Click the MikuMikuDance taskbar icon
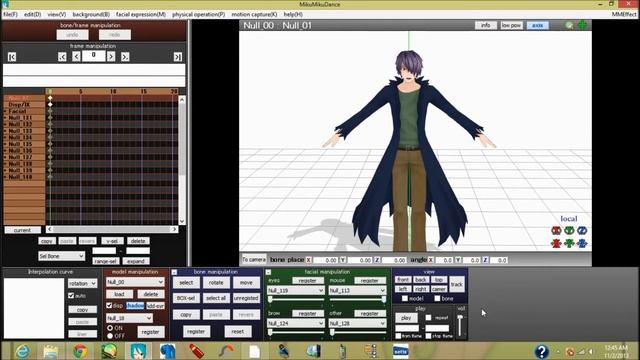The height and width of the screenshot is (360, 640). [x=138, y=351]
